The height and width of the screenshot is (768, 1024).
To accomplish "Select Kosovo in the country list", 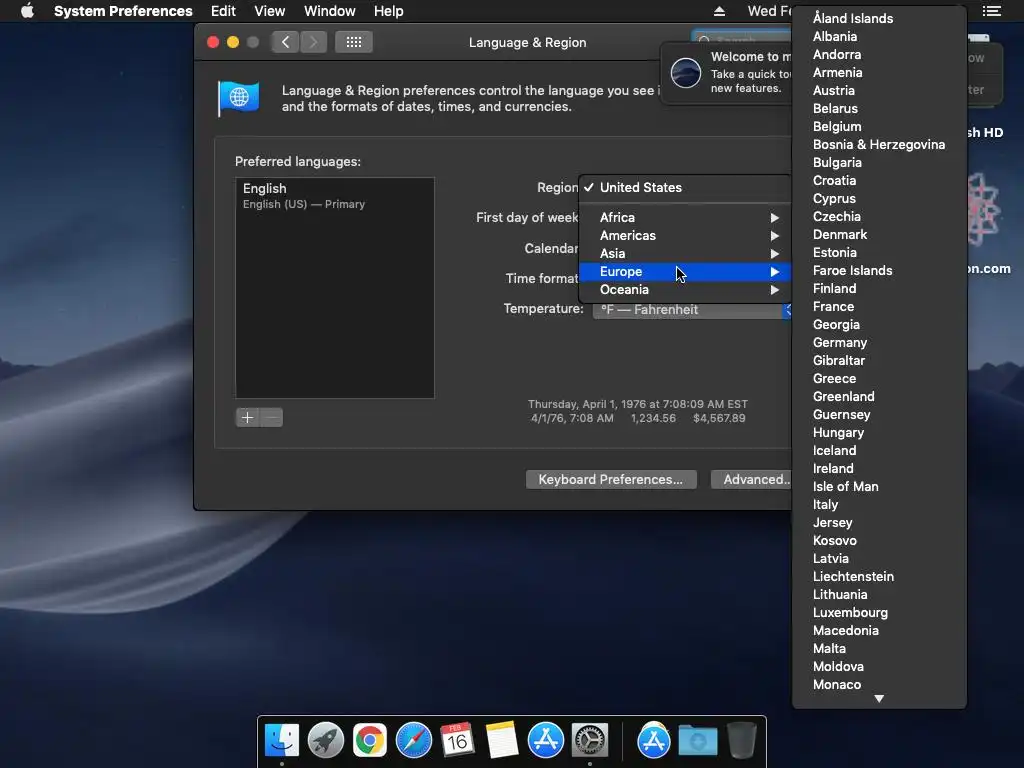I will 879,541.
